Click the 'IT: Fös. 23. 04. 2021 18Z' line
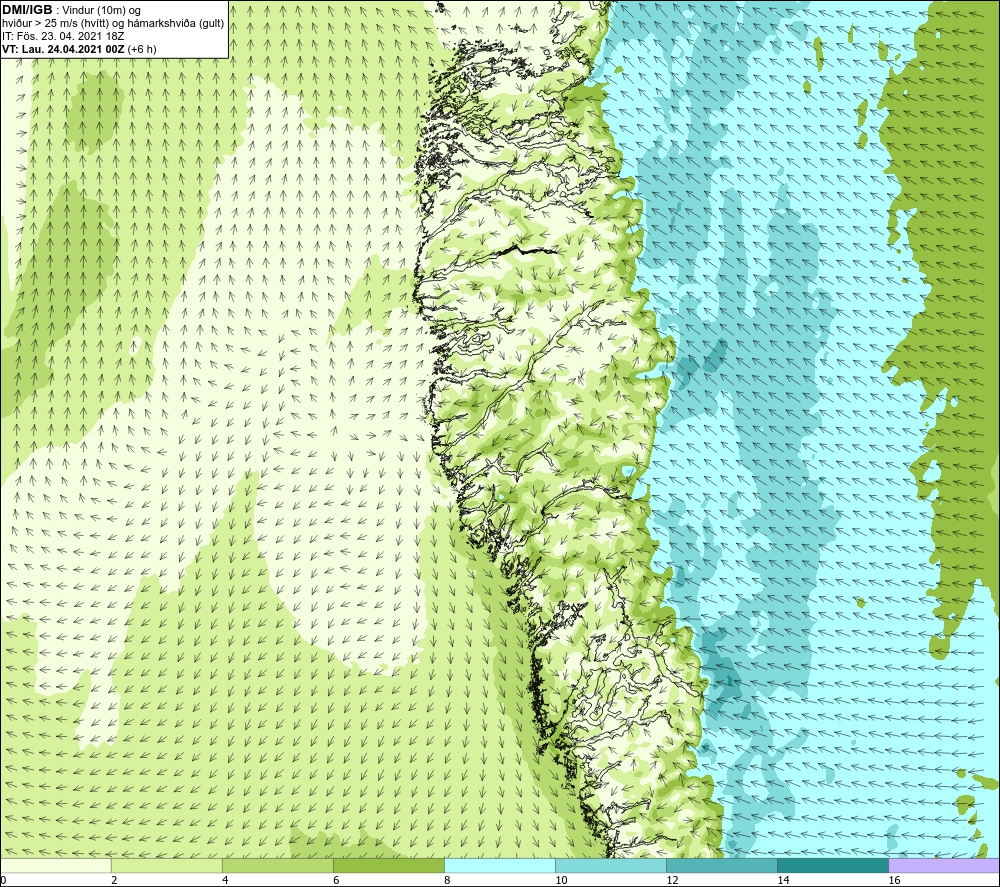Image resolution: width=1000 pixels, height=887 pixels. (x=63, y=36)
